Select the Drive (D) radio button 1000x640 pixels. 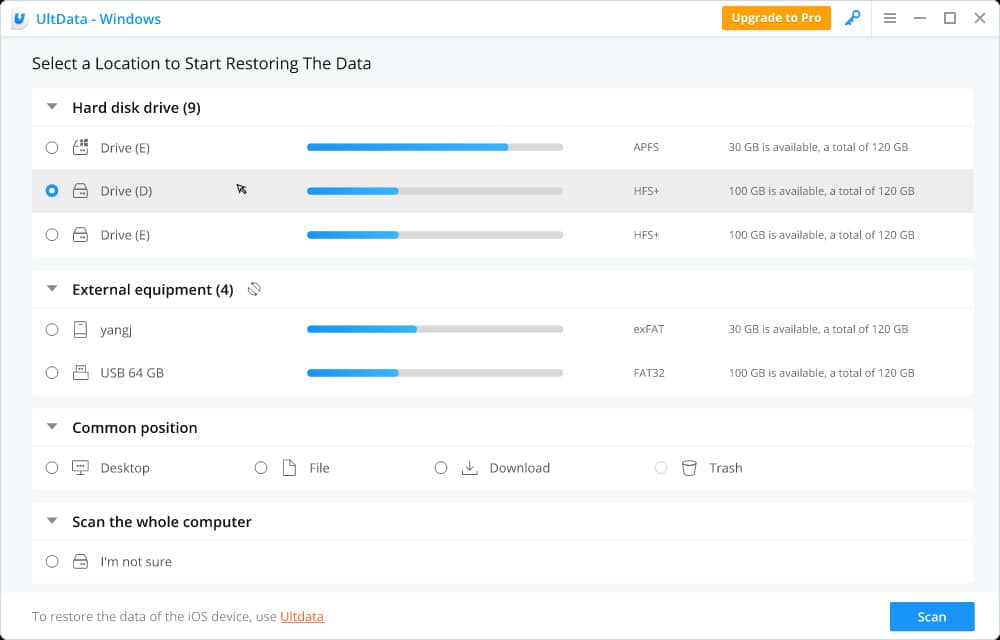coord(52,191)
